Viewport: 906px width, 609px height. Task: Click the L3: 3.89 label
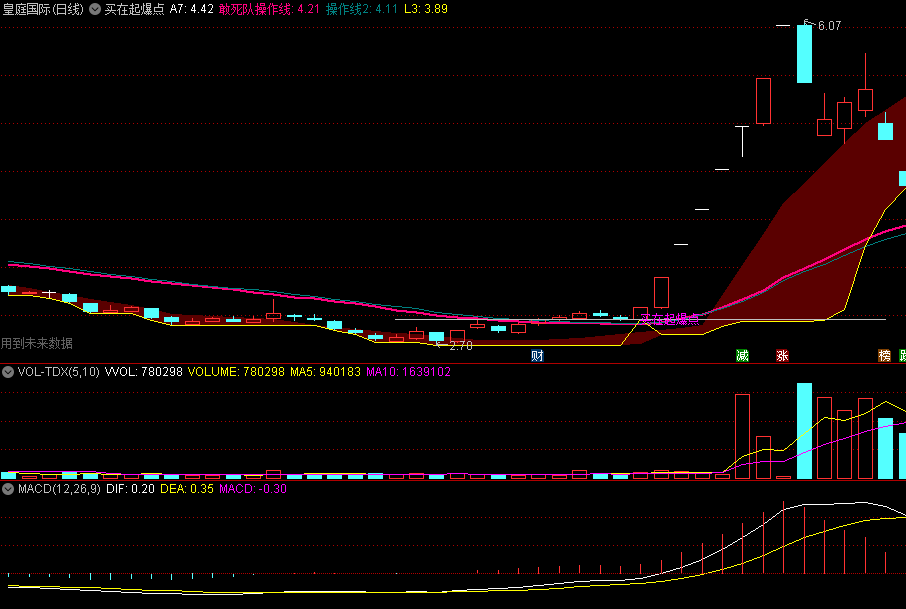click(426, 9)
